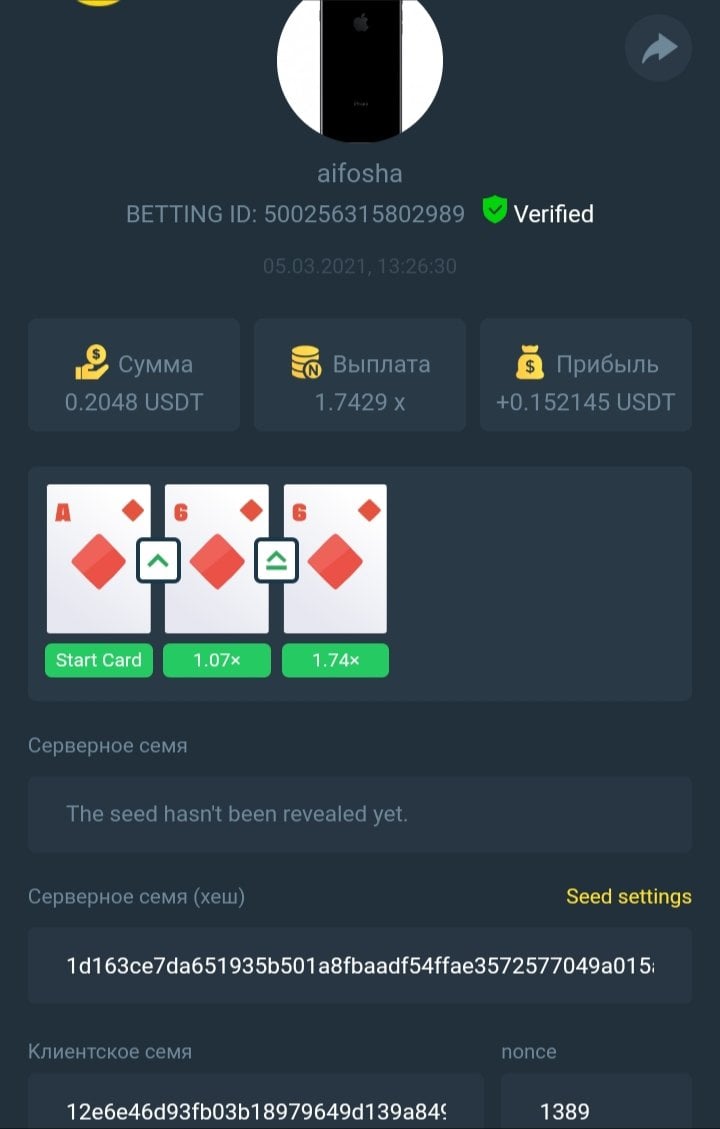720x1129 pixels.
Task: Open Seed settings link
Action: 629,896
